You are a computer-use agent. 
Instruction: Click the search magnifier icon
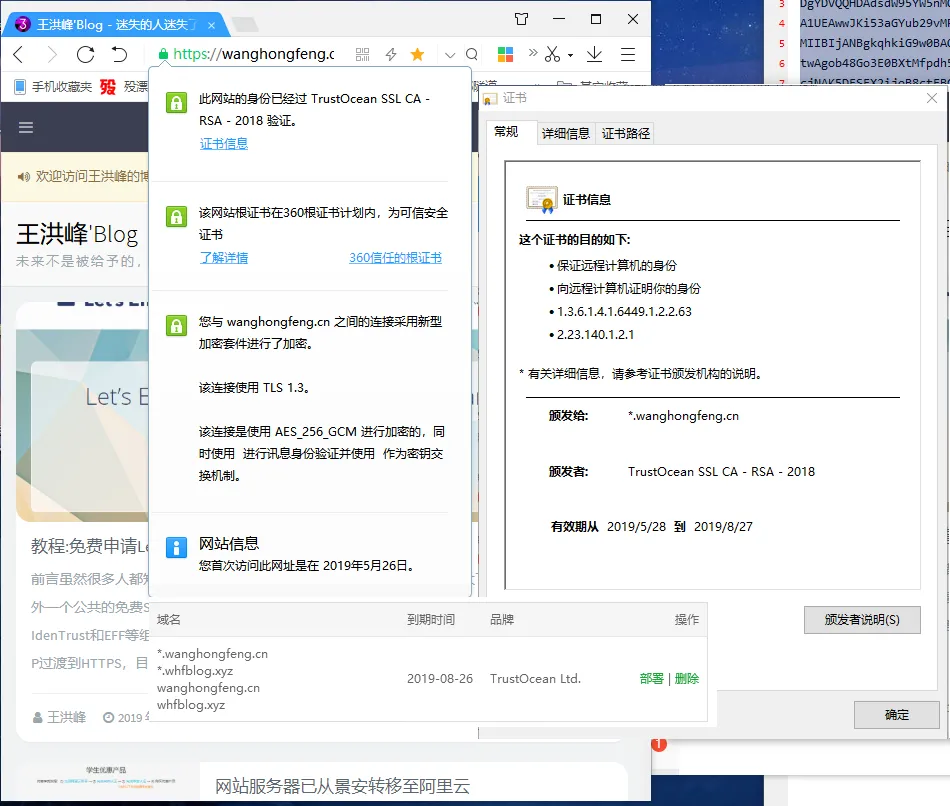click(471, 55)
